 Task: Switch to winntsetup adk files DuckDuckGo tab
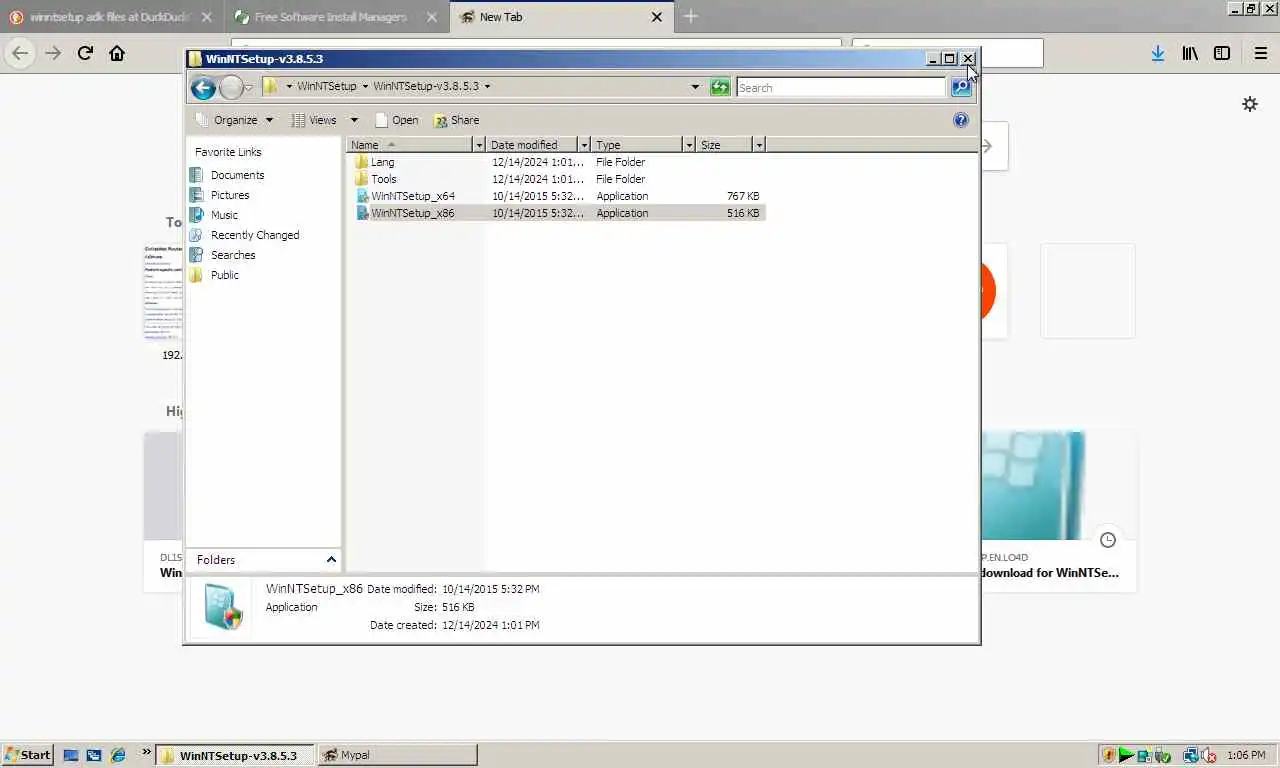coord(110,17)
